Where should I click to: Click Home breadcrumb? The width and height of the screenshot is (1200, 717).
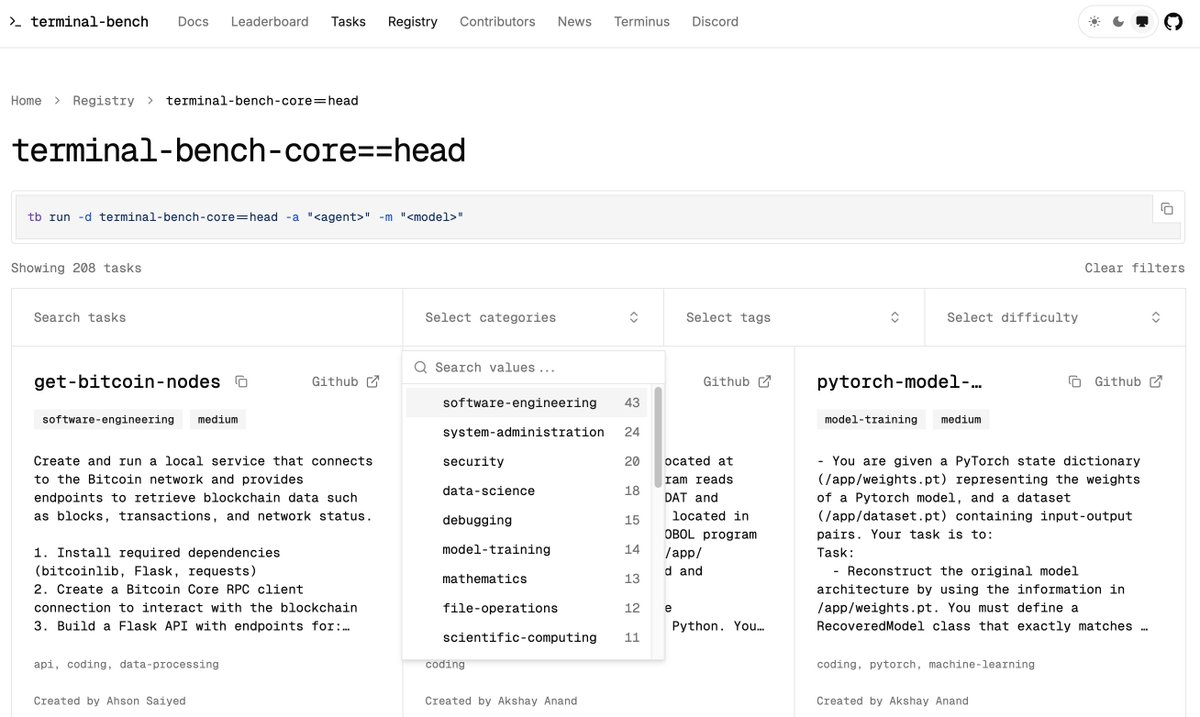tap(27, 100)
